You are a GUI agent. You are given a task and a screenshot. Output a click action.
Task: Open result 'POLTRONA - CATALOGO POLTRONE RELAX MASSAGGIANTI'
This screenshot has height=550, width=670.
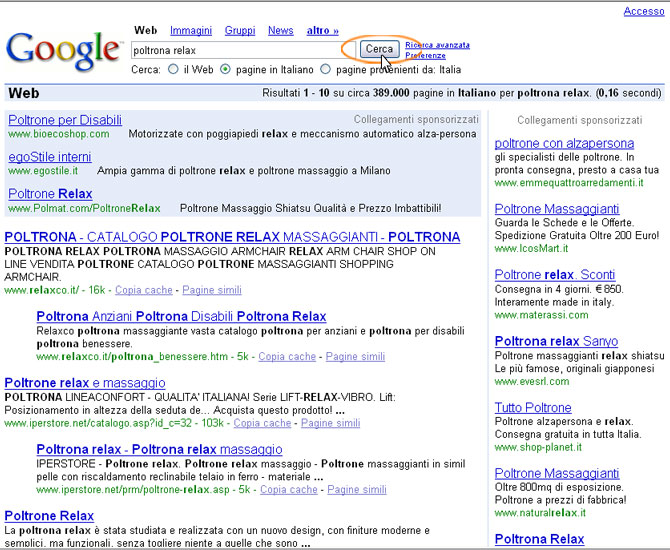pos(232,237)
